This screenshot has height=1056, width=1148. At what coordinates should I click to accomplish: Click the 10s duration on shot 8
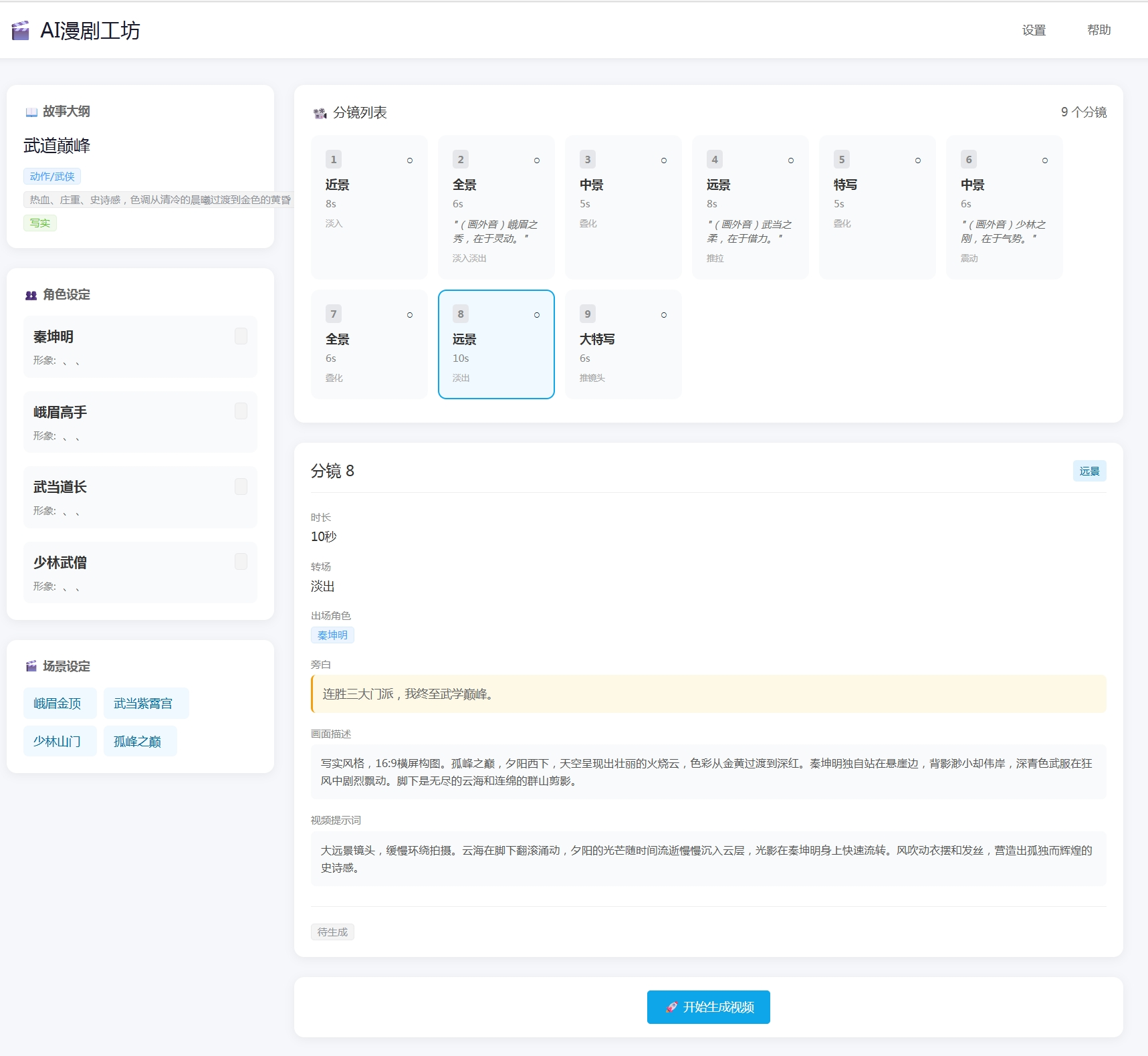461,358
